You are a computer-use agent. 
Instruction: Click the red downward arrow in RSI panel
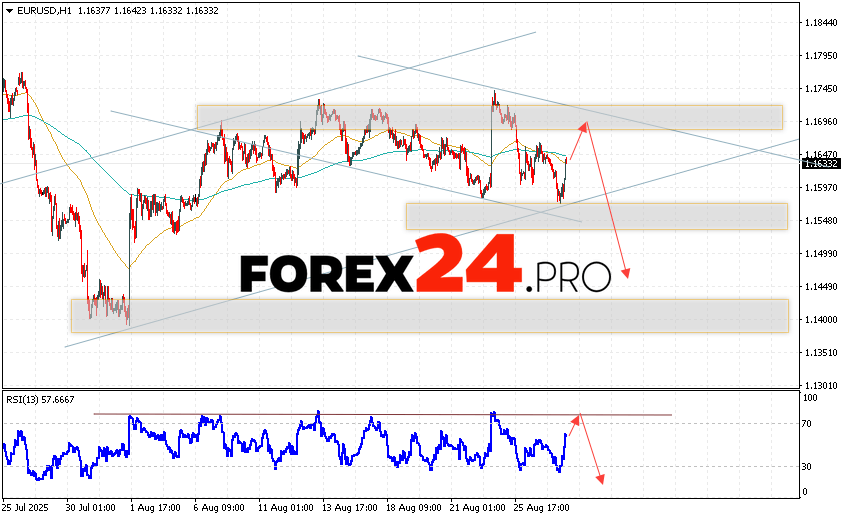(x=593, y=450)
